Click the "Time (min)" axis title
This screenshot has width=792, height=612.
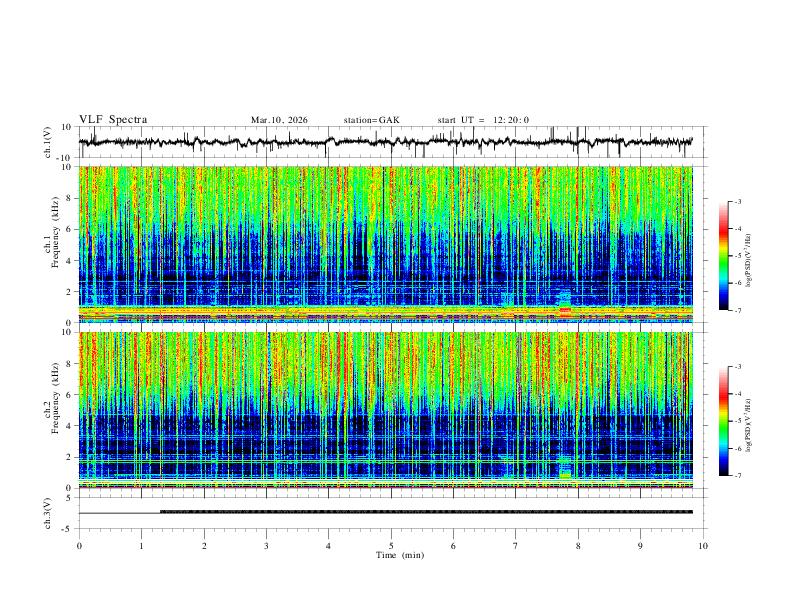(400, 555)
